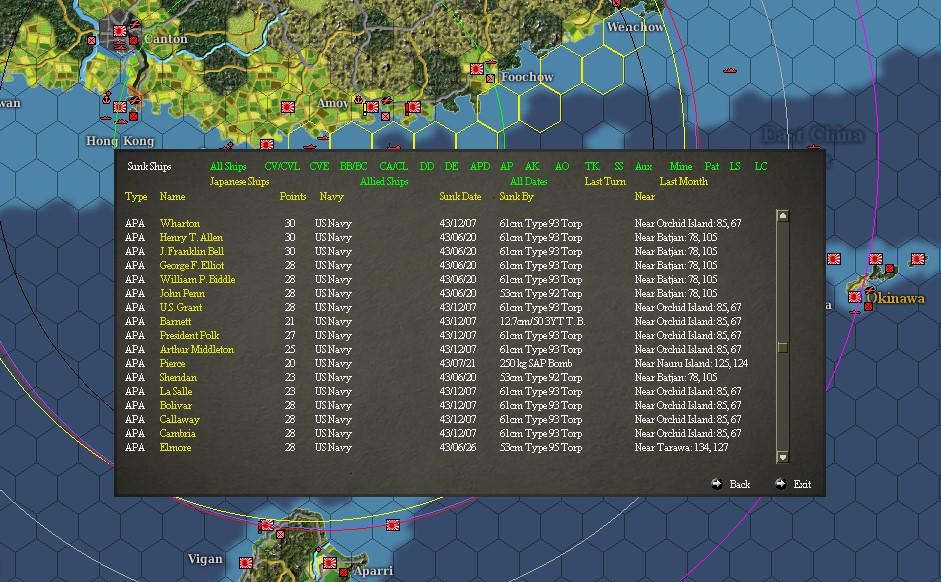Select the Amoy base flag icon
This screenshot has height=582, width=941.
pos(372,107)
